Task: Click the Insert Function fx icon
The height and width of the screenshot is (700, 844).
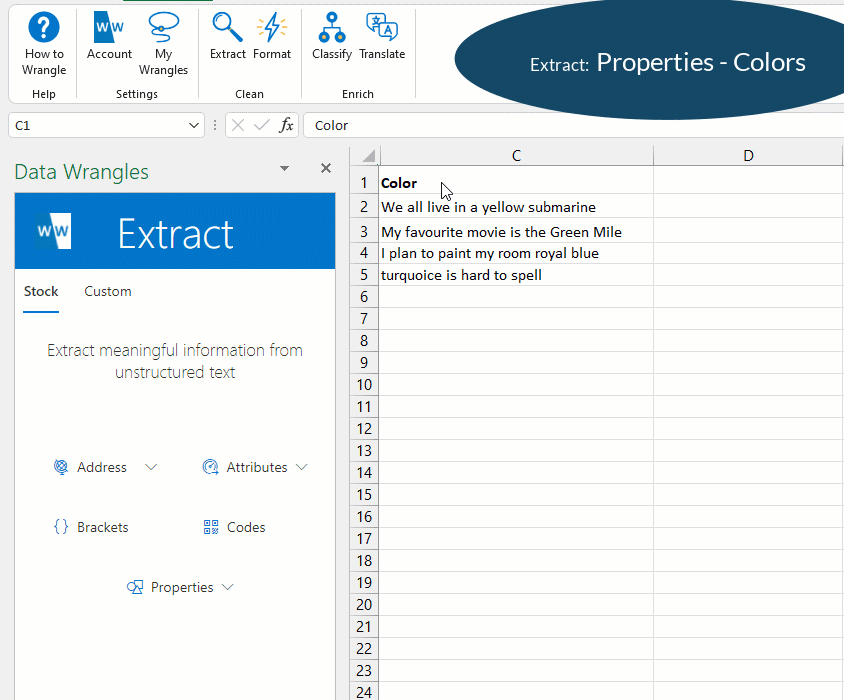Action: click(x=286, y=125)
